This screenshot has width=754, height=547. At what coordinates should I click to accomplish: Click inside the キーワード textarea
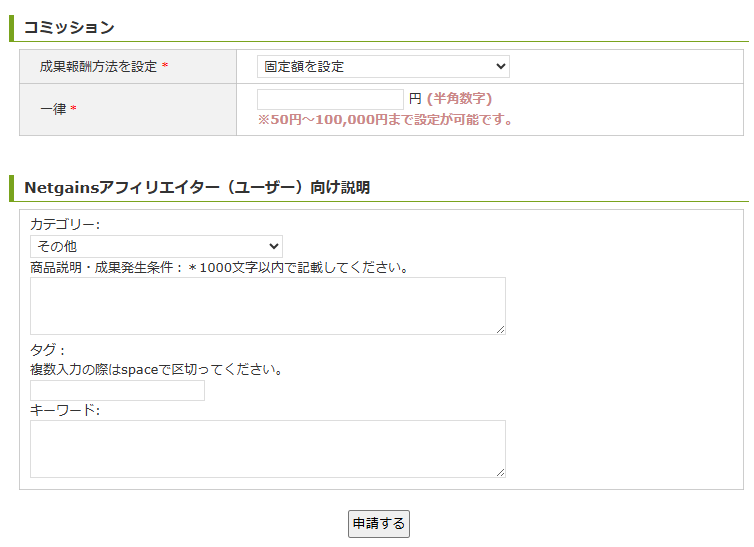coord(267,448)
